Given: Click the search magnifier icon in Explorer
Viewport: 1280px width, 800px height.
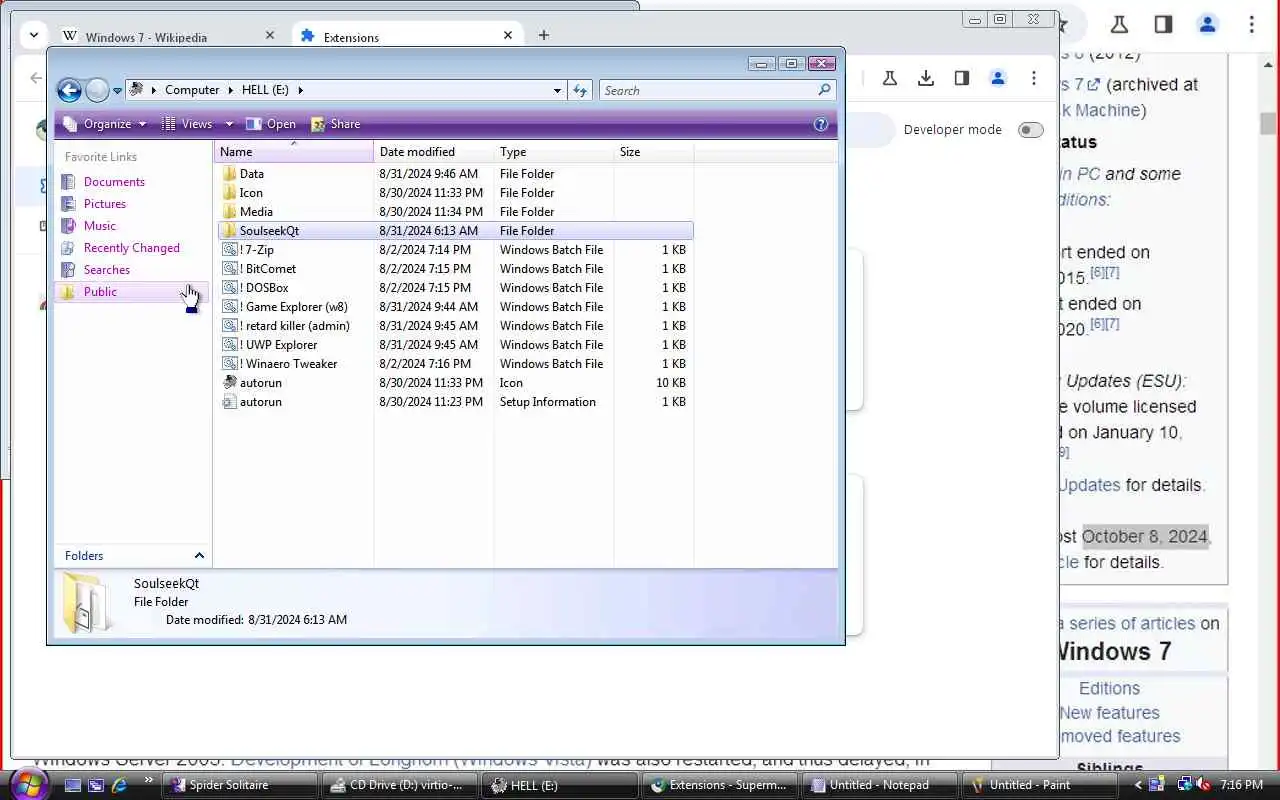Looking at the screenshot, I should (824, 90).
